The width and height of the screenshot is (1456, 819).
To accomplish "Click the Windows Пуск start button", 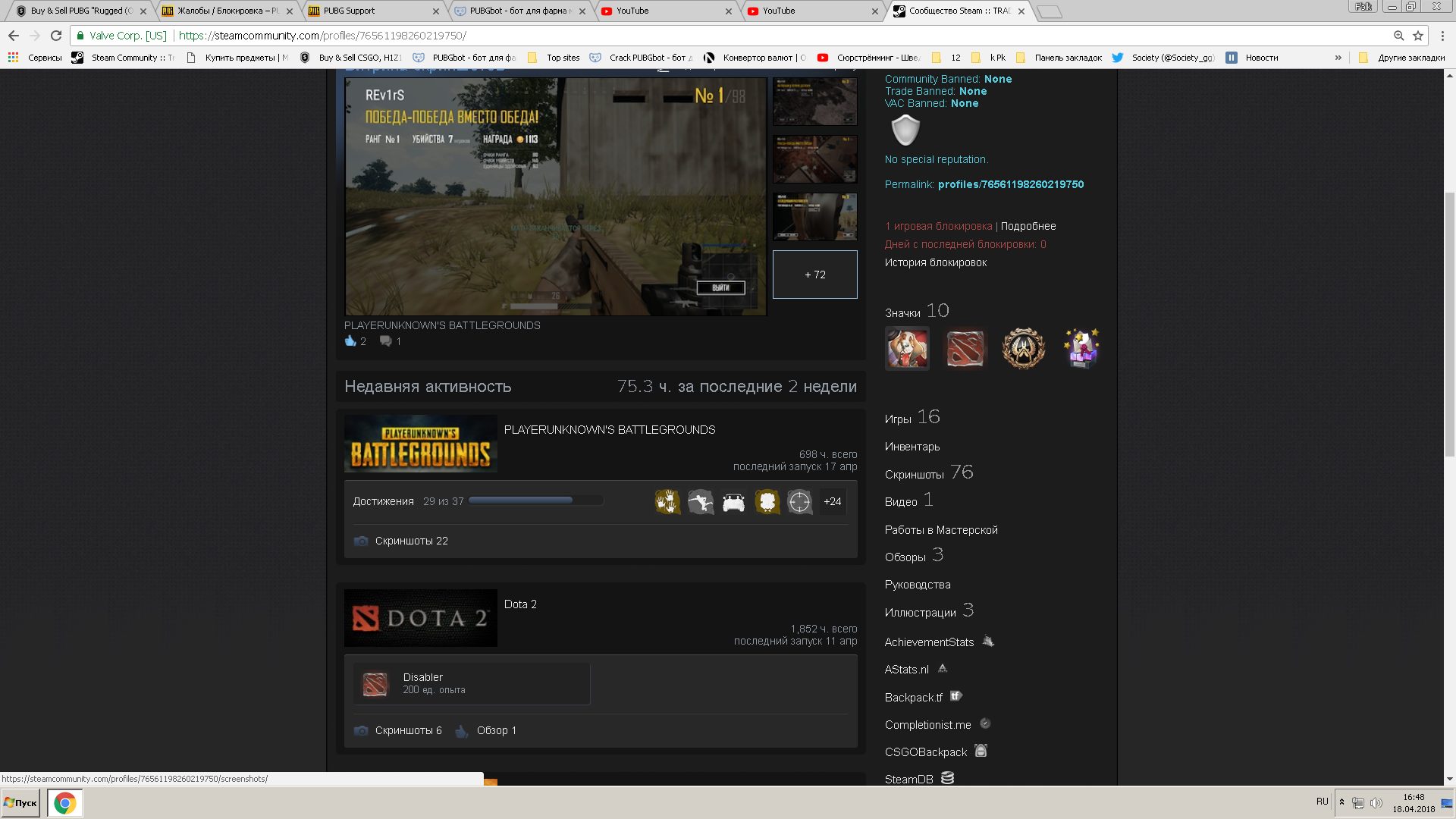I will 21,803.
